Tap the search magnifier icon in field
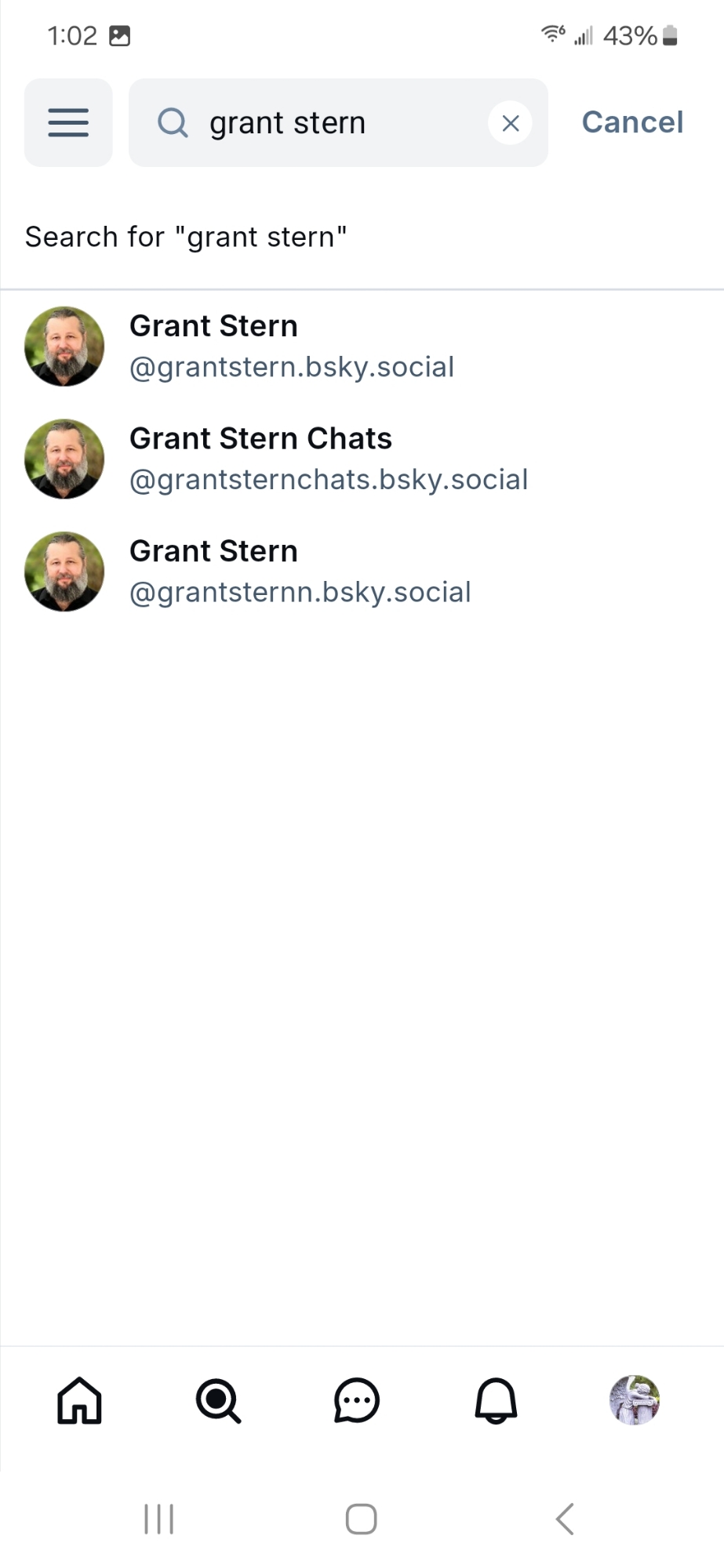 (x=173, y=122)
